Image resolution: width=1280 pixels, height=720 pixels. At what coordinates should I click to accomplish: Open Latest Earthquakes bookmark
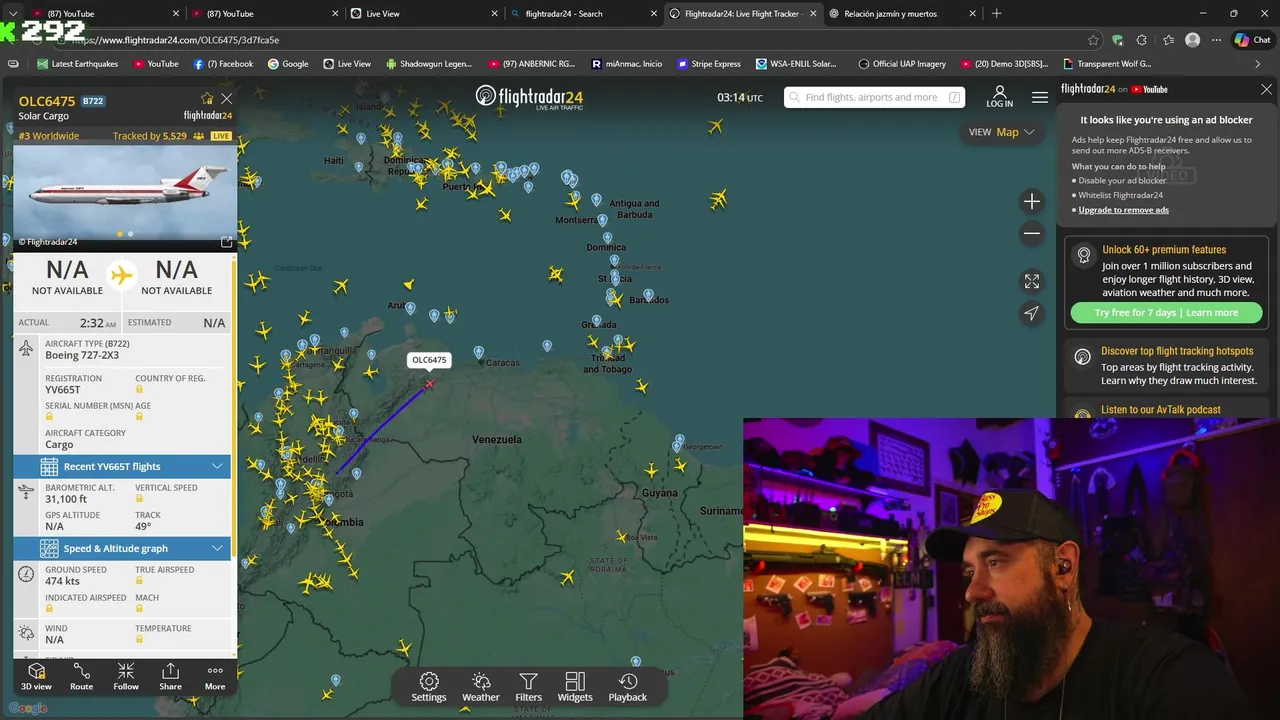point(78,64)
